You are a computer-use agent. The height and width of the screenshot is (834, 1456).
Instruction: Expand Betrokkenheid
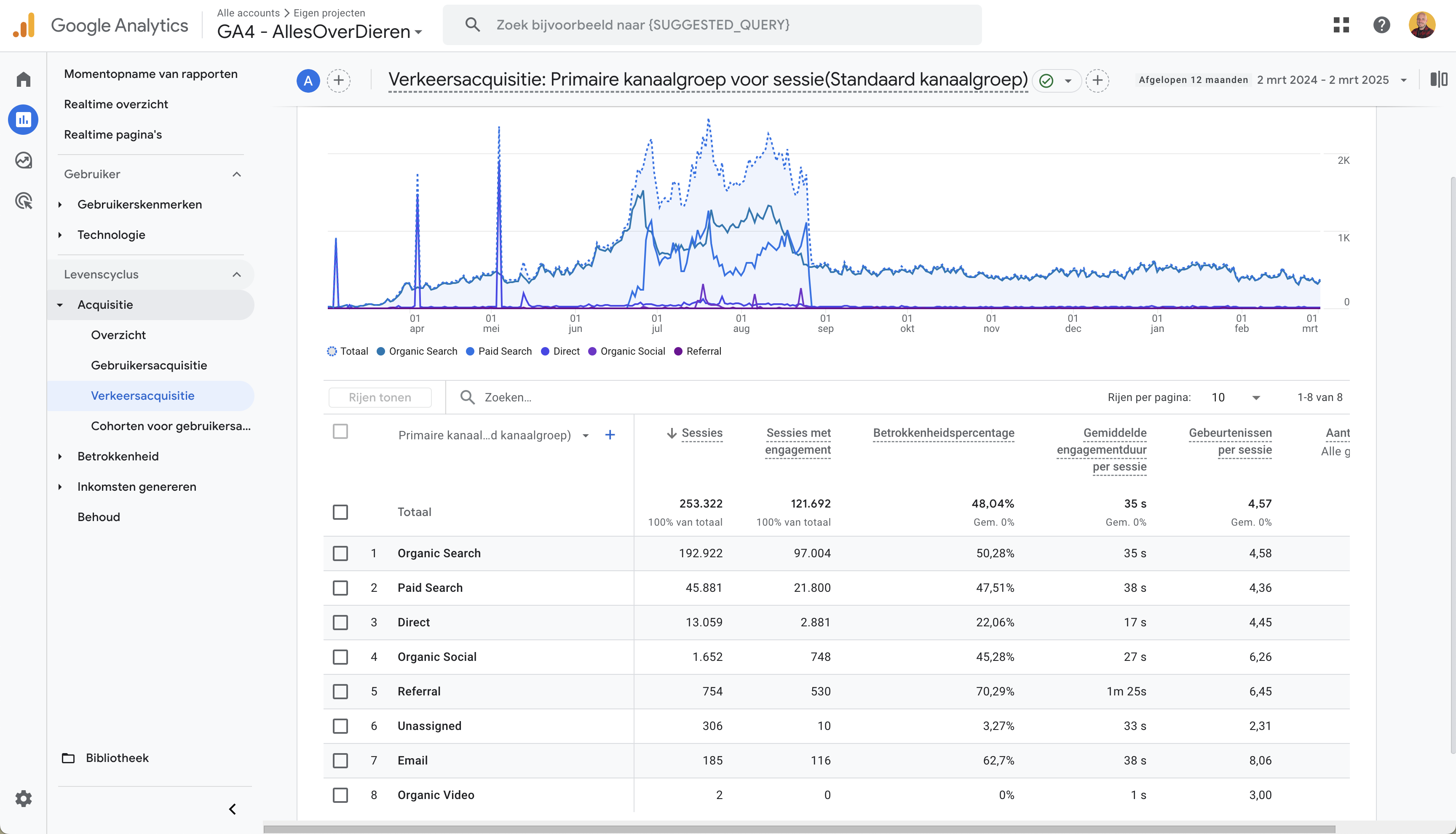click(x=59, y=457)
